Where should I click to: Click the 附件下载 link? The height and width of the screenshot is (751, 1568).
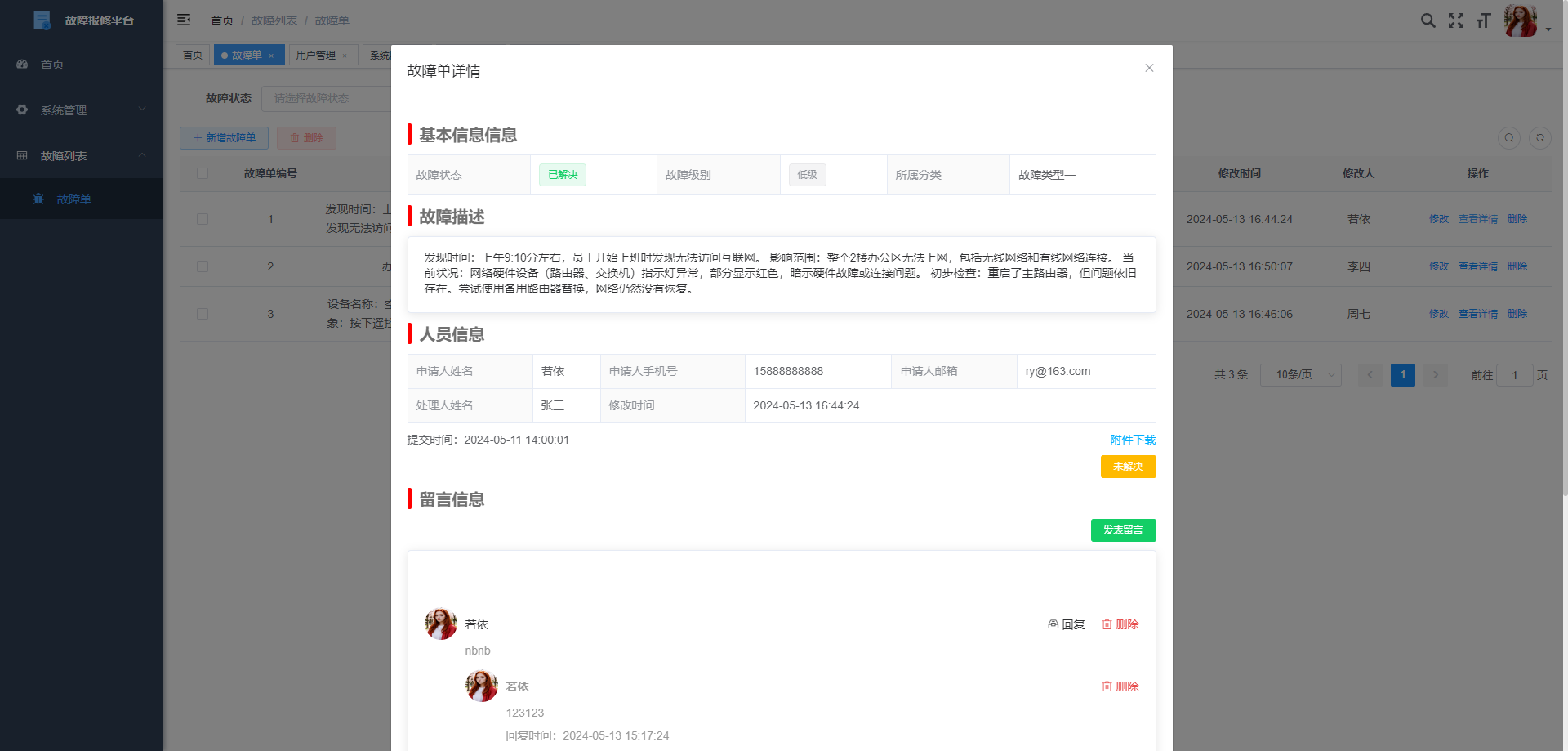(1132, 440)
